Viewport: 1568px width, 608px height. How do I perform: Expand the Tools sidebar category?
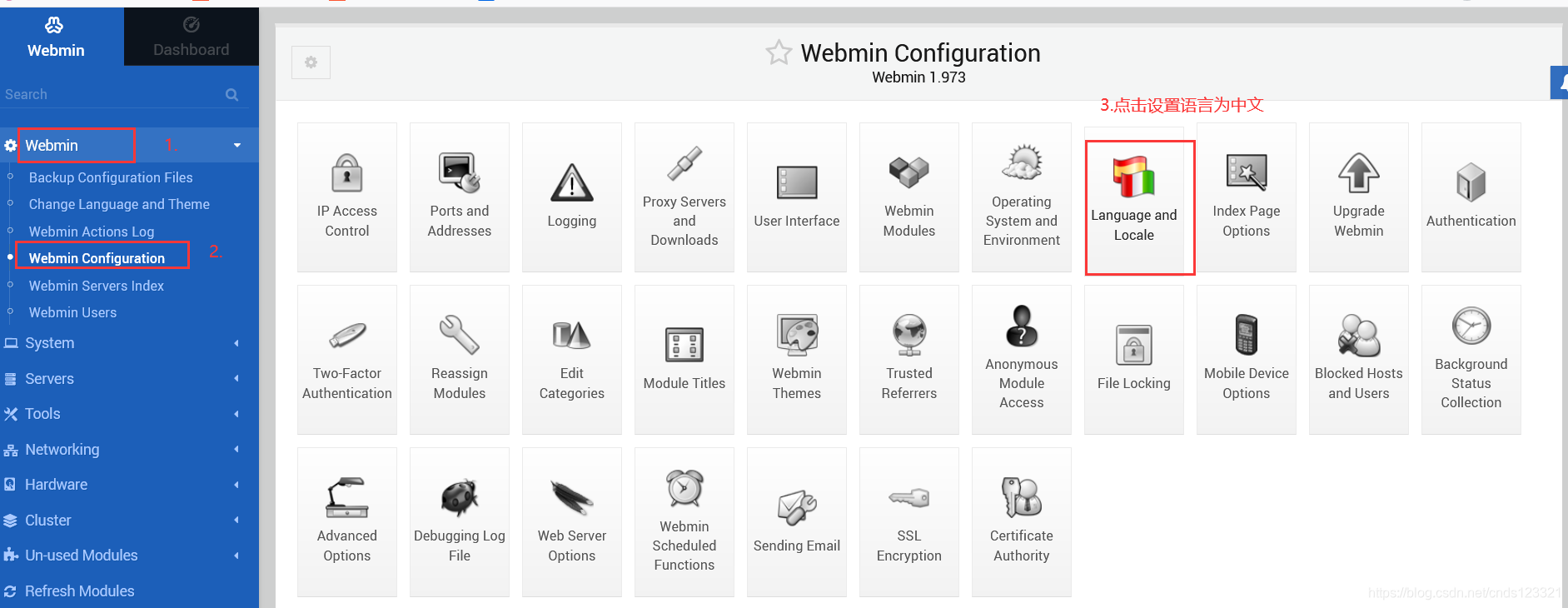(129, 414)
